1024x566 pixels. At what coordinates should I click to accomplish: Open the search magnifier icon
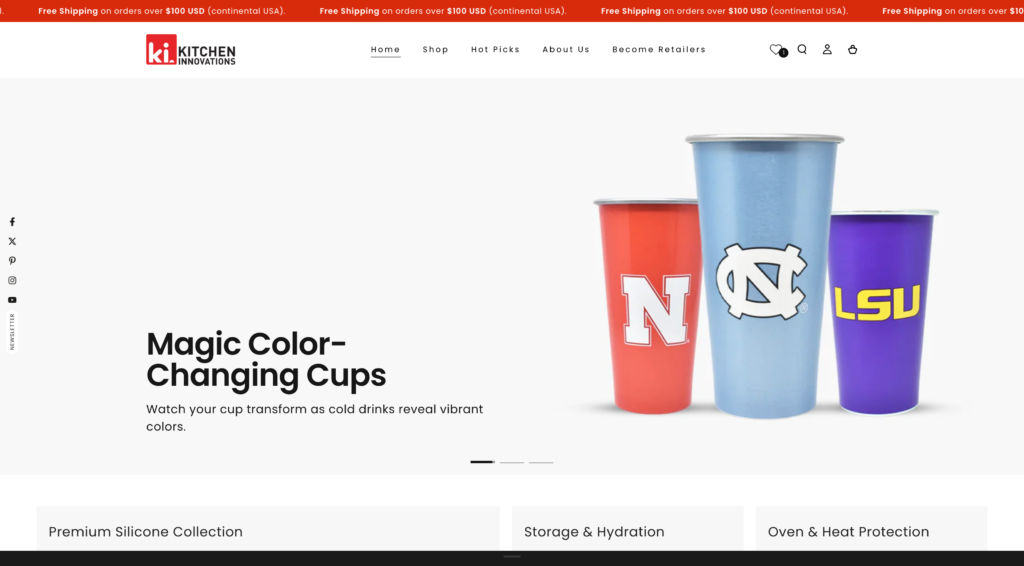click(x=802, y=49)
